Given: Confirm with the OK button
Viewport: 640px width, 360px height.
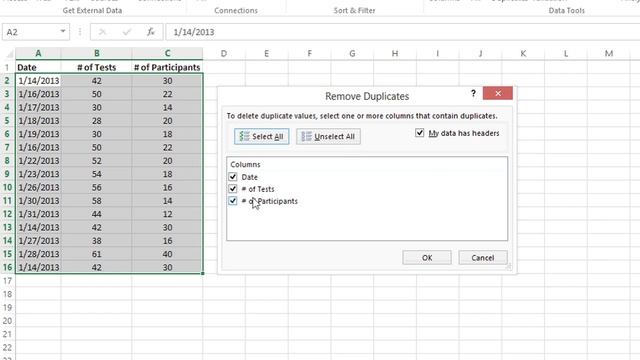Looking at the screenshot, I should 427,258.
